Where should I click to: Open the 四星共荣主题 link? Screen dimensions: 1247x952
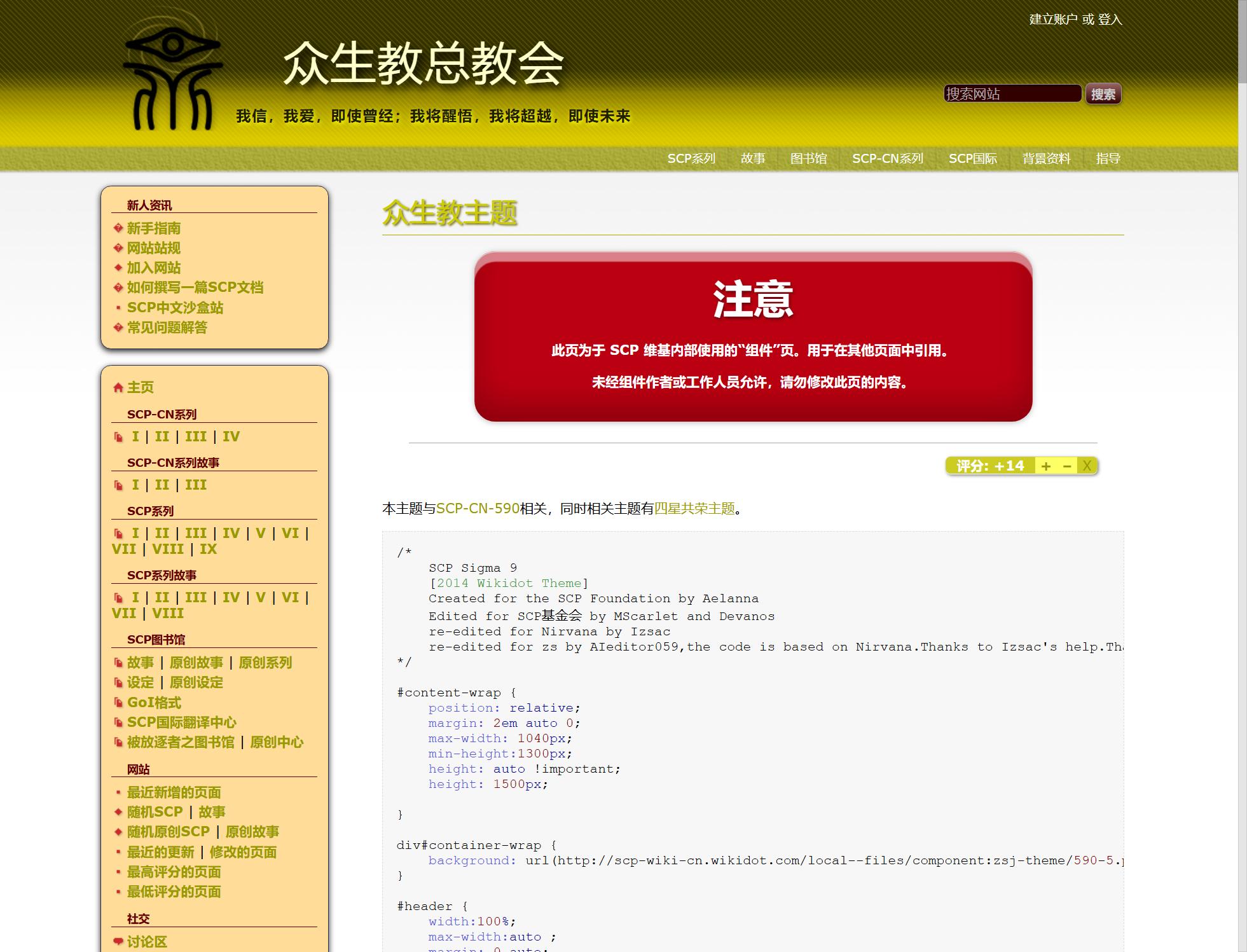[694, 509]
